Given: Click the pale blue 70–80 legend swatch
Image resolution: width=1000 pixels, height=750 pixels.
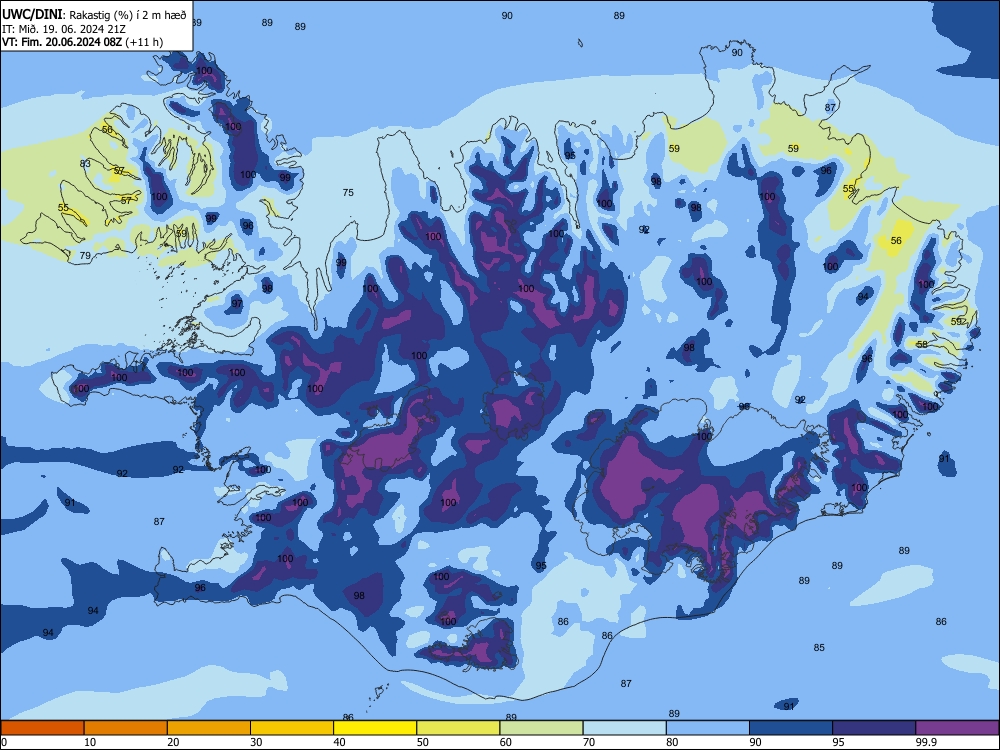Looking at the screenshot, I should click(624, 728).
